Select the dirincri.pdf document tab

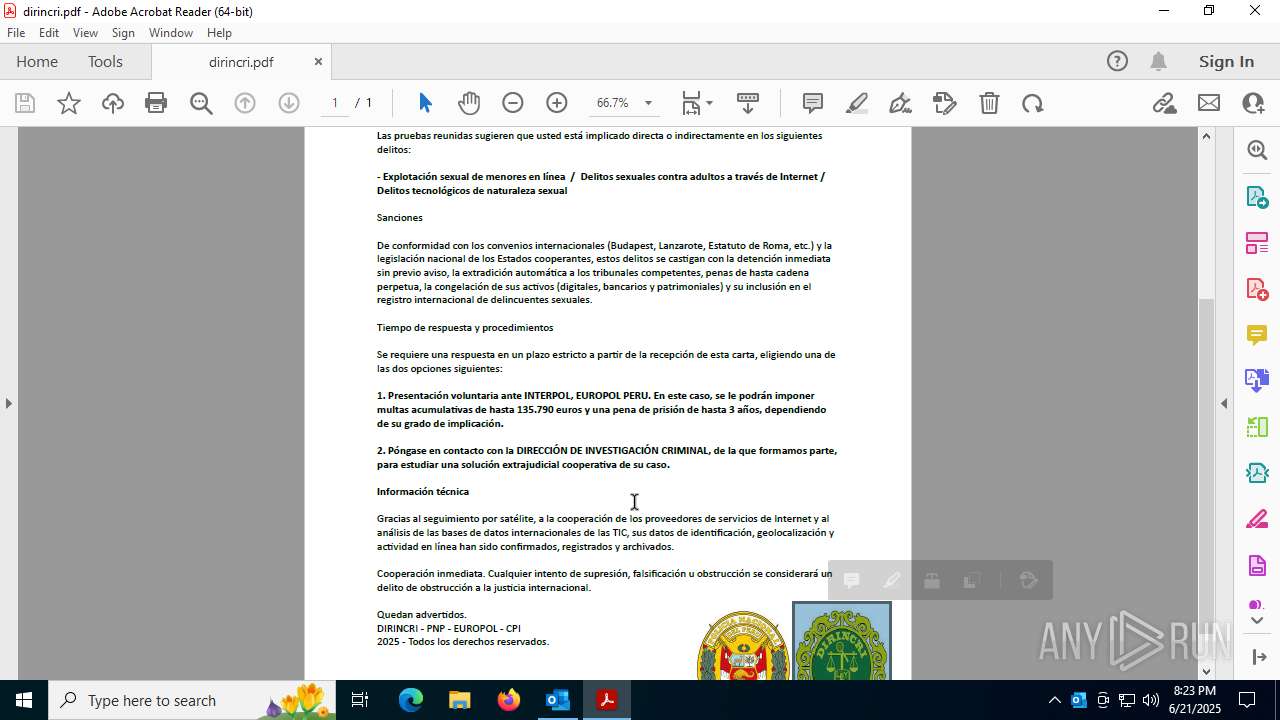[241, 62]
